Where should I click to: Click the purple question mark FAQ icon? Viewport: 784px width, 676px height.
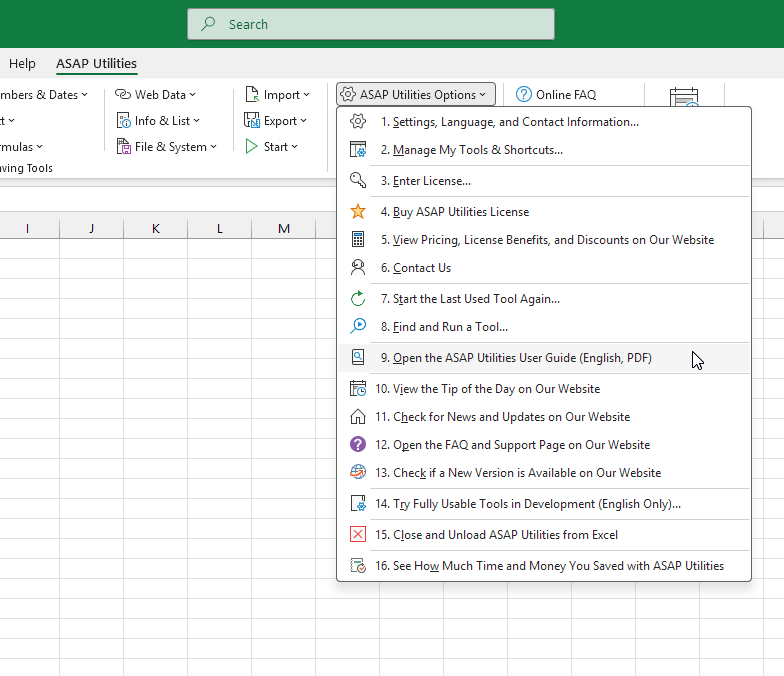358,444
